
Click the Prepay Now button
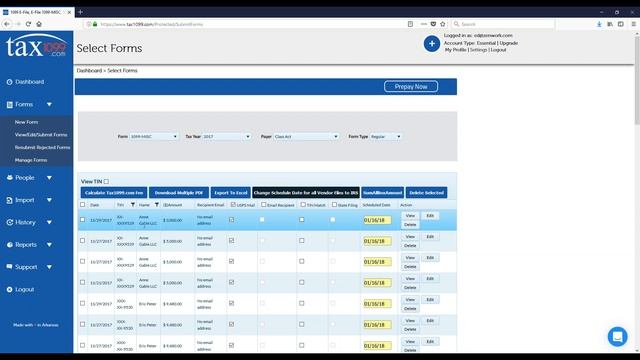(x=411, y=87)
